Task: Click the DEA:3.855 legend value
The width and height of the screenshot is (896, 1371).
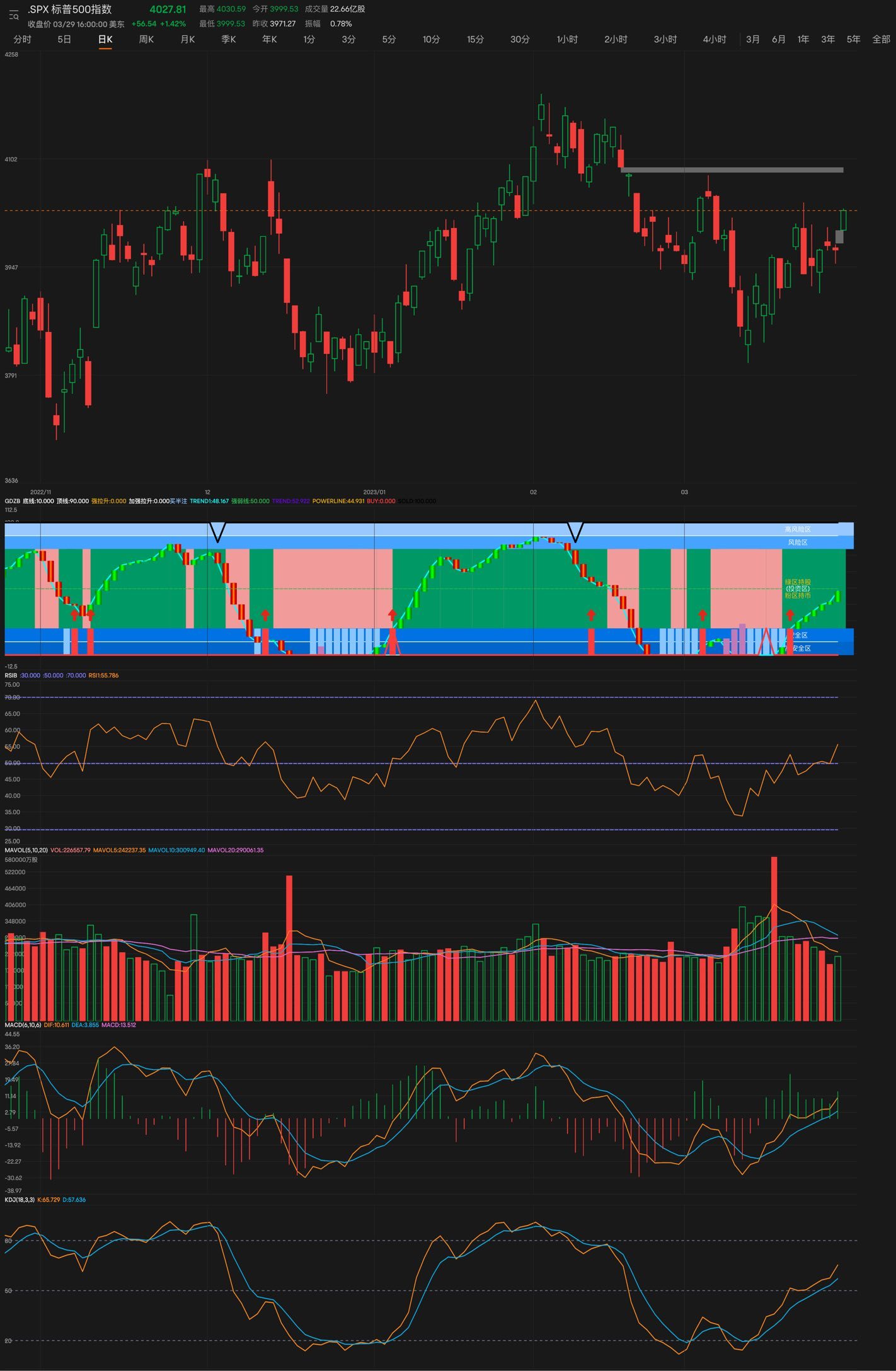Action: click(85, 1024)
